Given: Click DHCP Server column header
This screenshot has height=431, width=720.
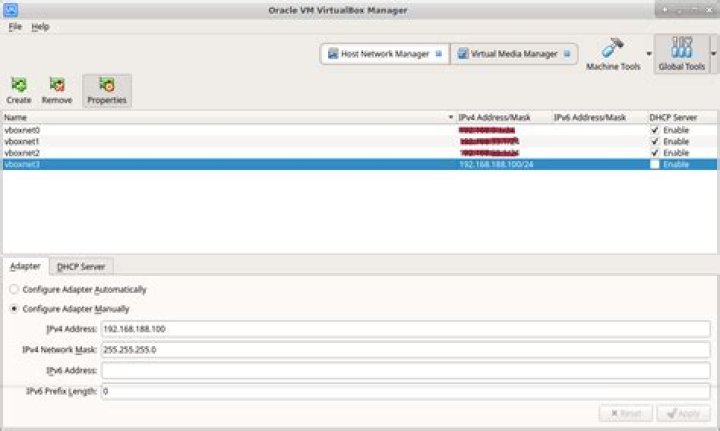Looking at the screenshot, I should (x=673, y=118).
